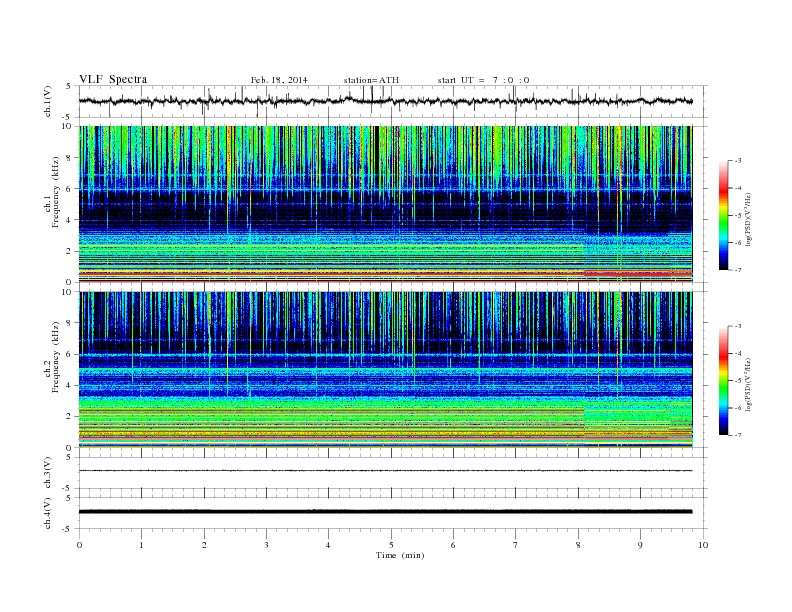Click the 'VLF Spectra' title text
Image resolution: width=792 pixels, height=612 pixels.
pos(113,79)
